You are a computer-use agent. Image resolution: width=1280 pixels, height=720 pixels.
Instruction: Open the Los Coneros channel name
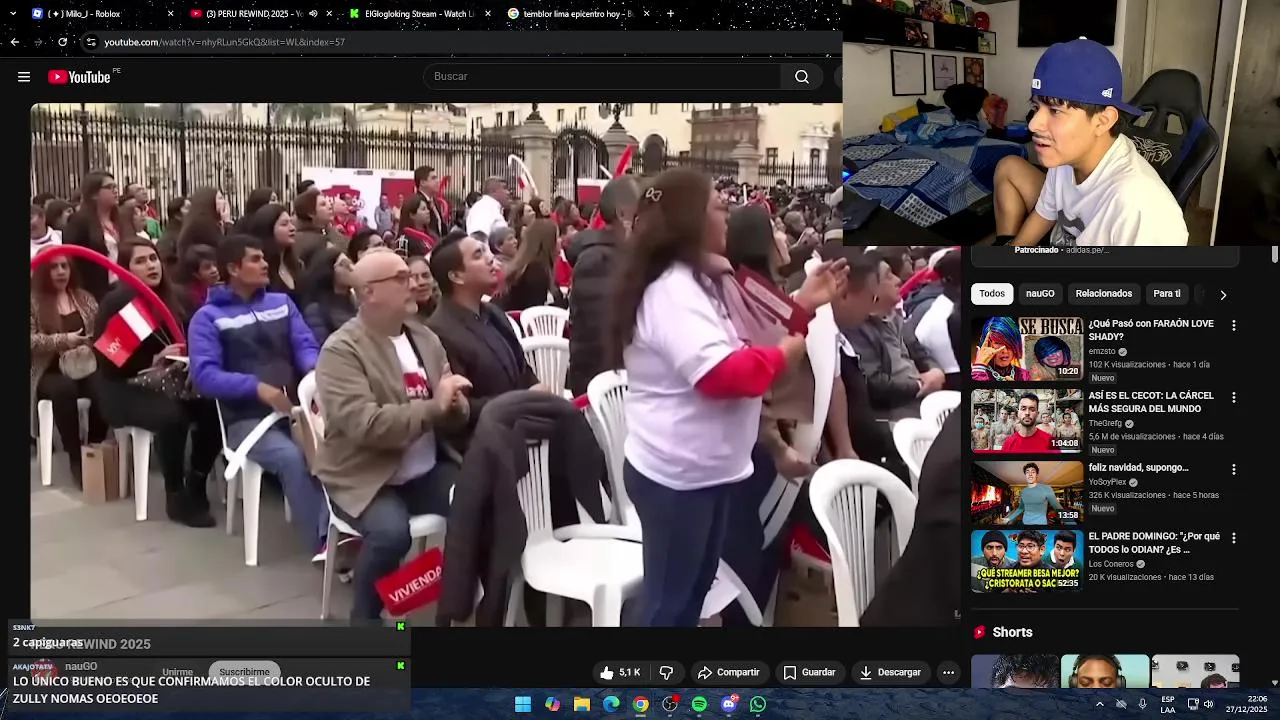coord(1111,564)
